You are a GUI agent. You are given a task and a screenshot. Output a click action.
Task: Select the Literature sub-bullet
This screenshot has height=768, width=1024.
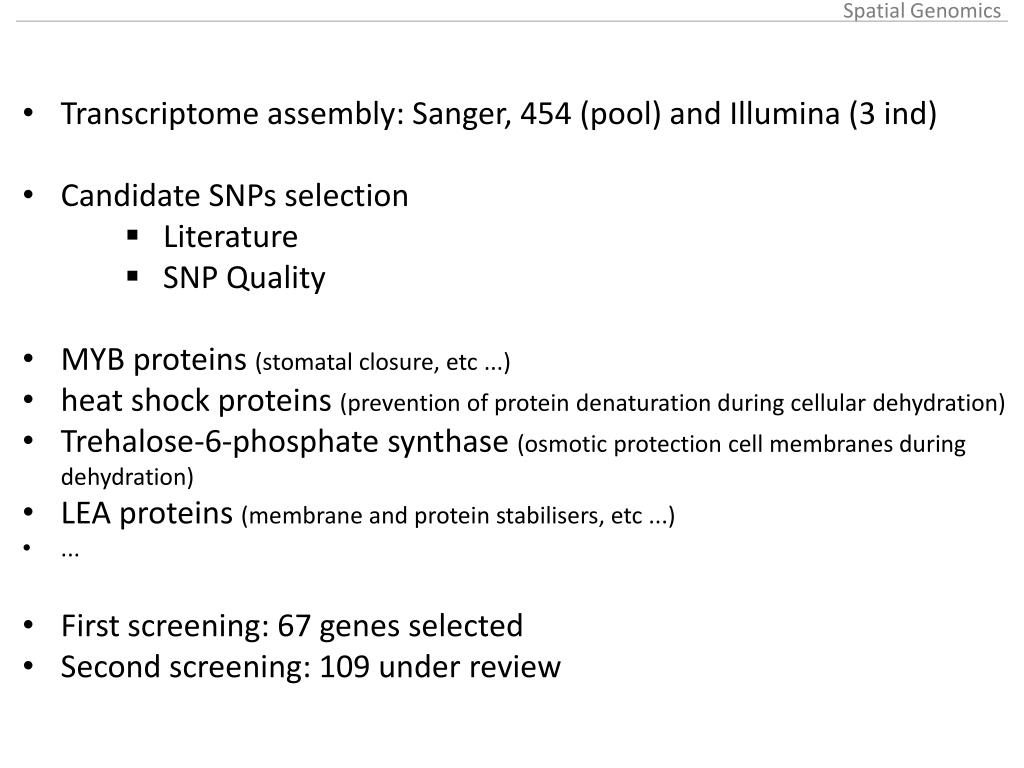click(x=231, y=236)
